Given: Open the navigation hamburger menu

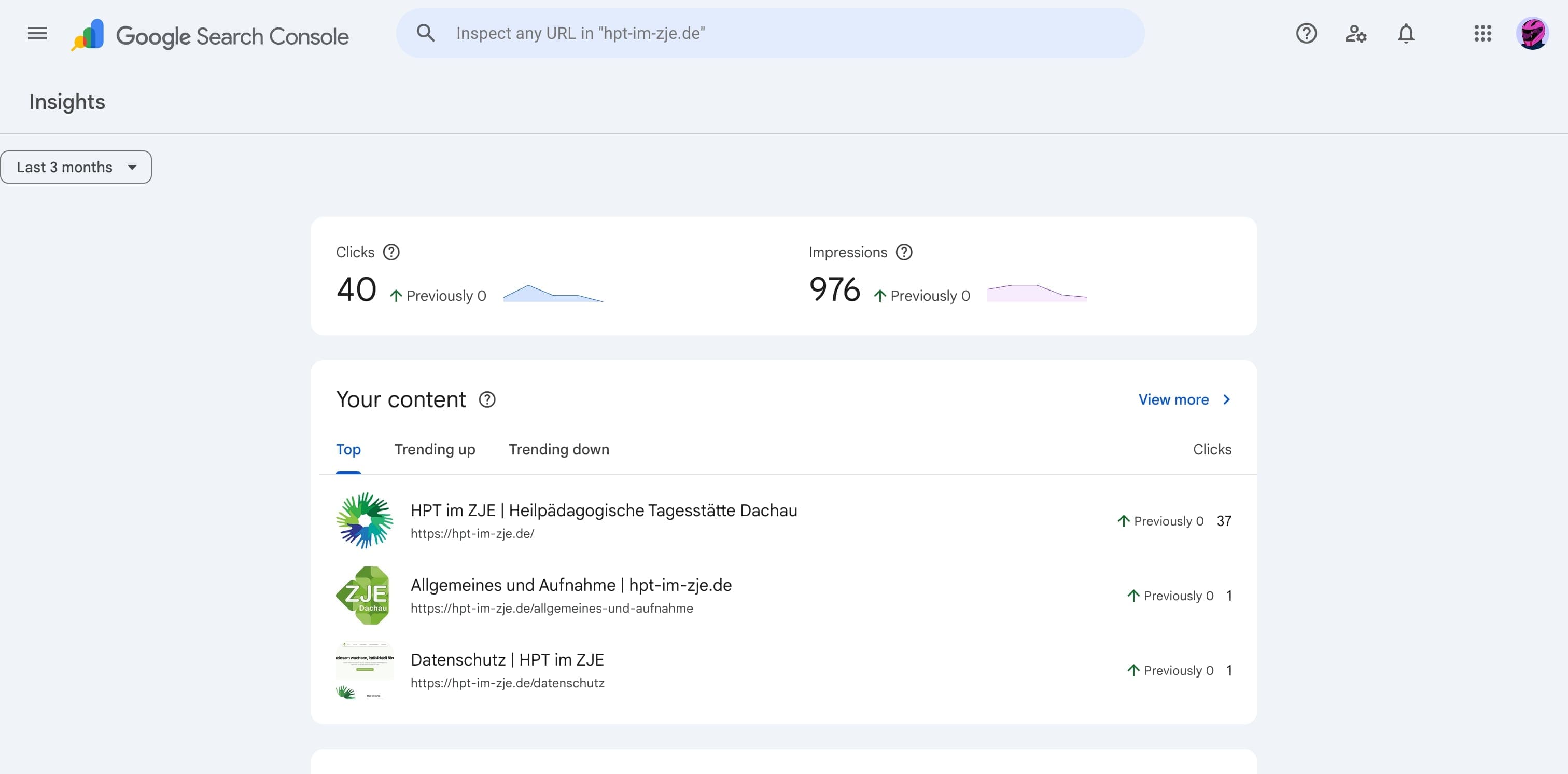Looking at the screenshot, I should [x=36, y=34].
